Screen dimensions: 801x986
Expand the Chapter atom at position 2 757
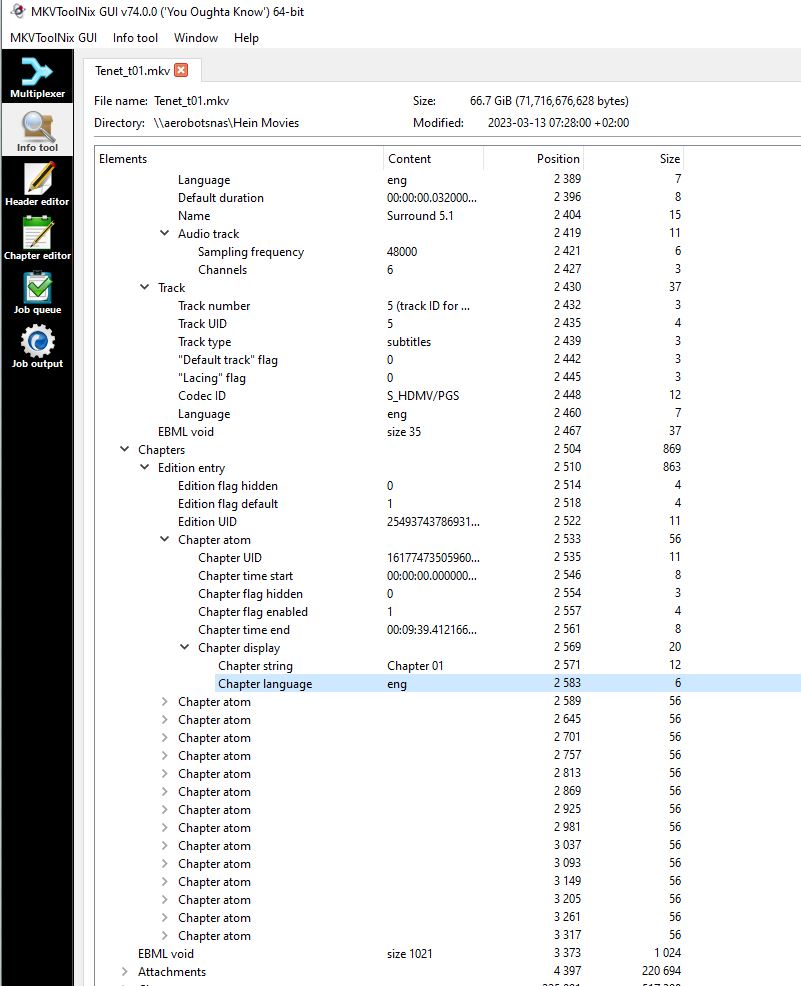(164, 755)
